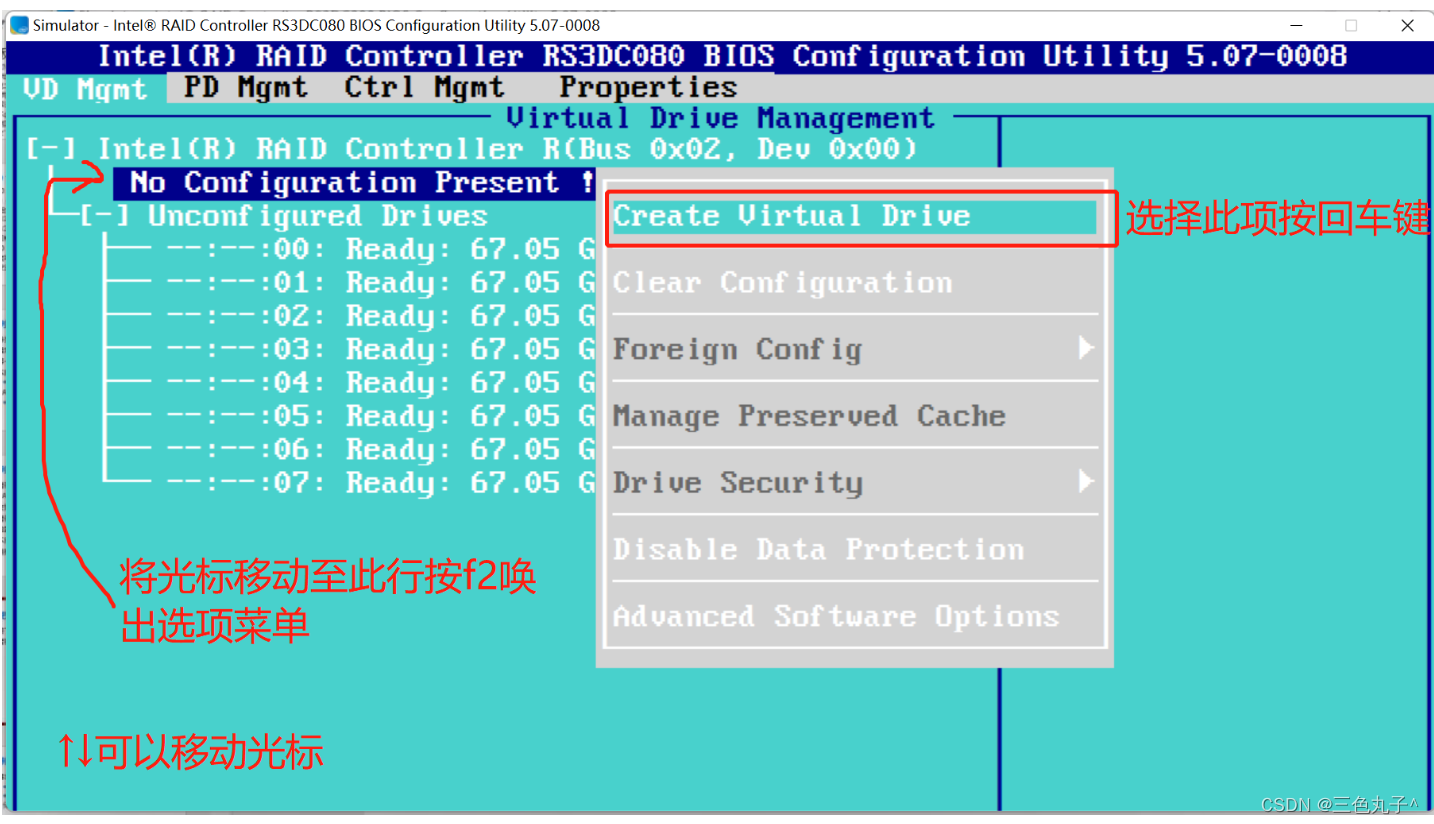Screen dimensions: 1434x824
Task: Select drive --:--:02 Ready row
Action: tap(380, 316)
